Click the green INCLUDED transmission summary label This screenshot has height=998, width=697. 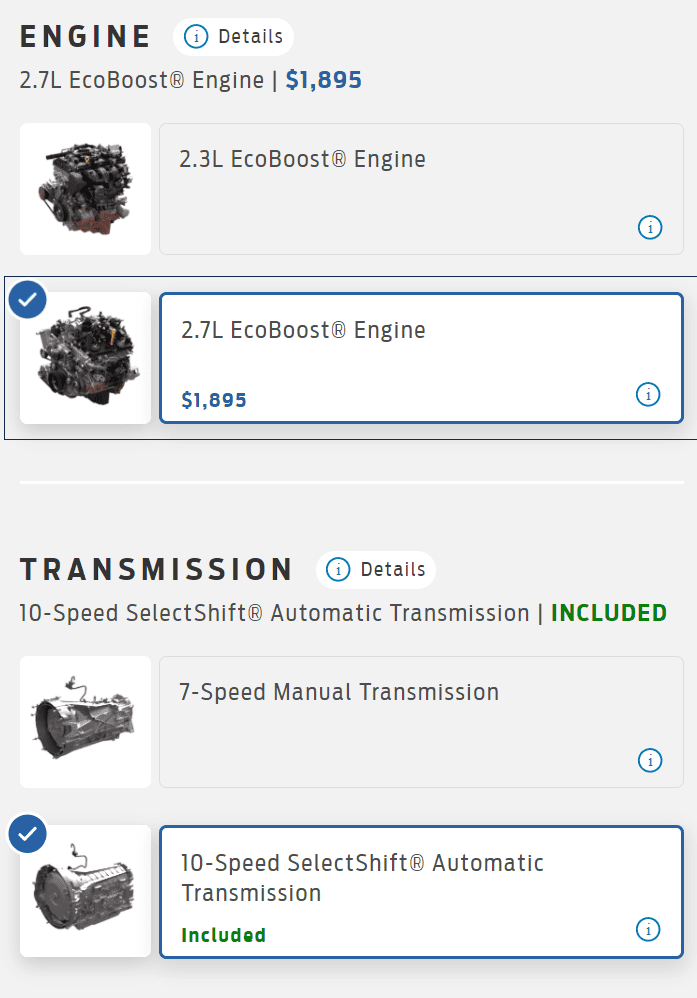pos(609,613)
